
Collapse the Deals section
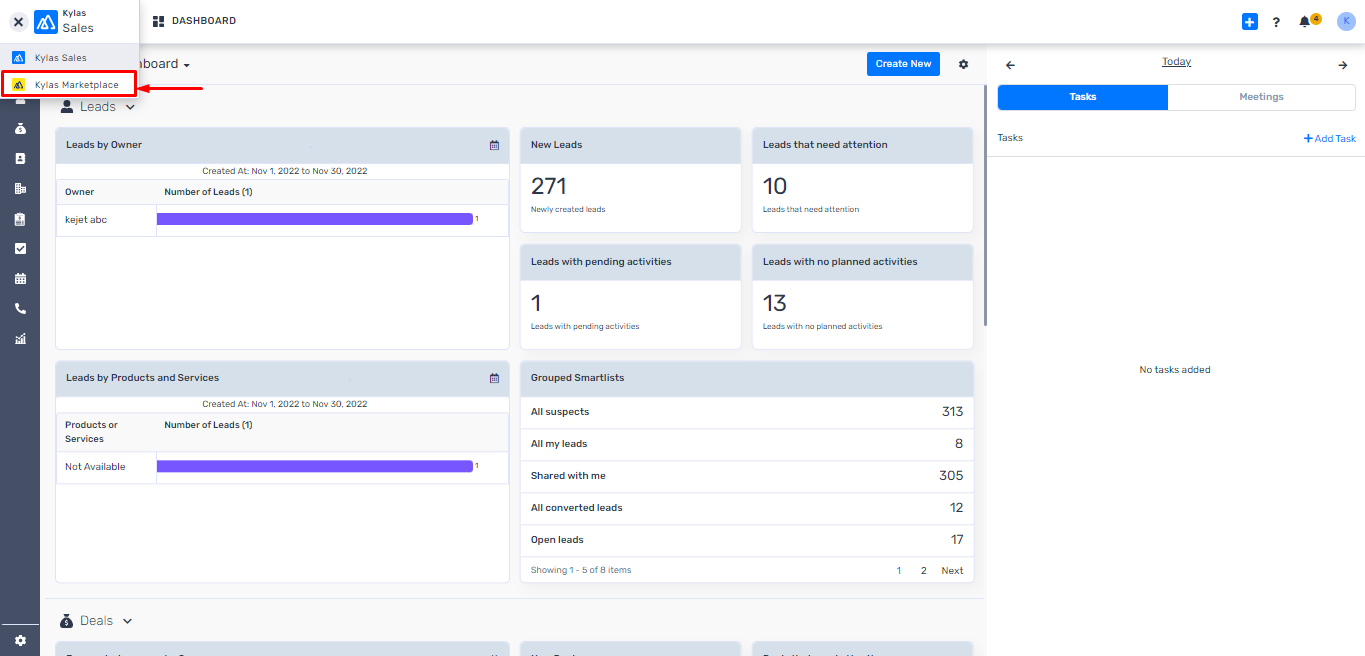click(127, 621)
